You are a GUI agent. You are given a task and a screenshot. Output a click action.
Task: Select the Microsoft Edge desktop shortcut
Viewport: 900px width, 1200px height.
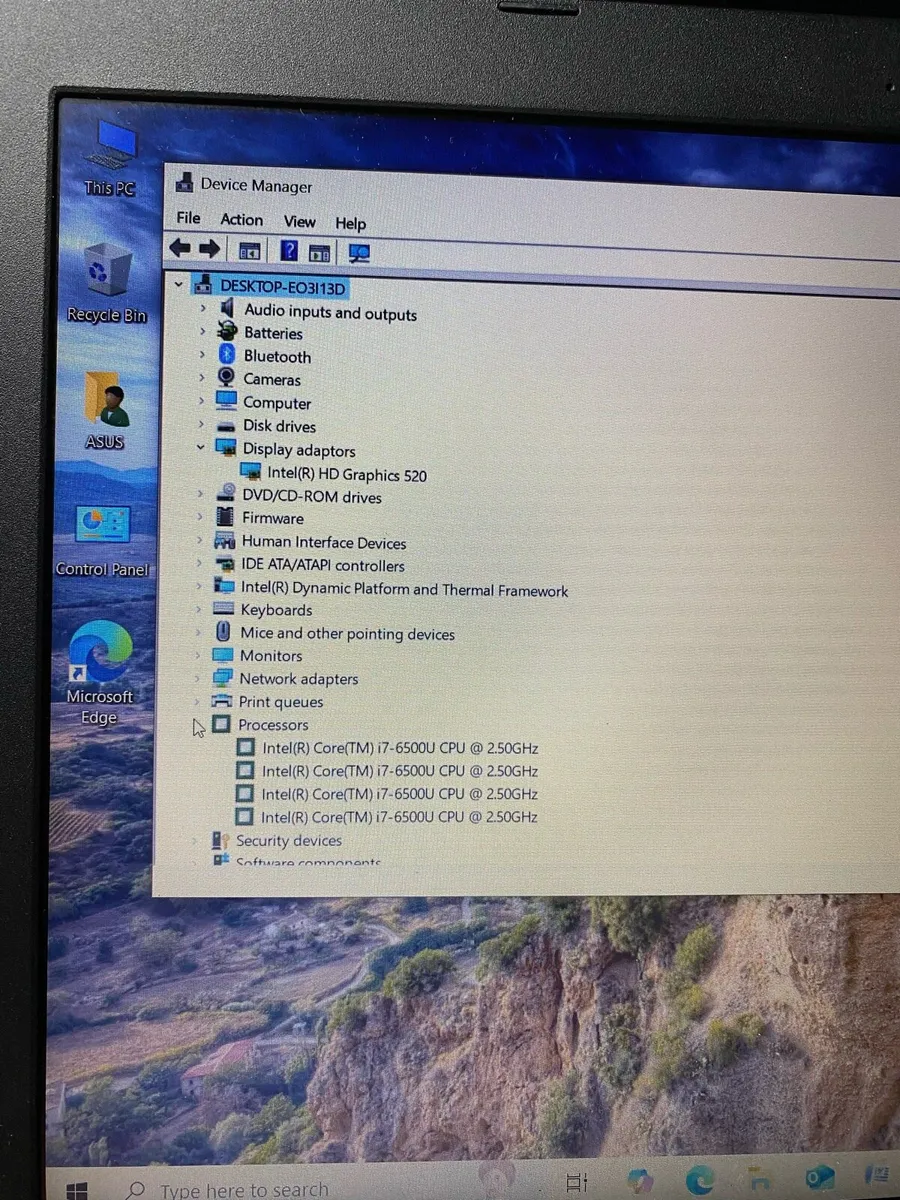100,673
